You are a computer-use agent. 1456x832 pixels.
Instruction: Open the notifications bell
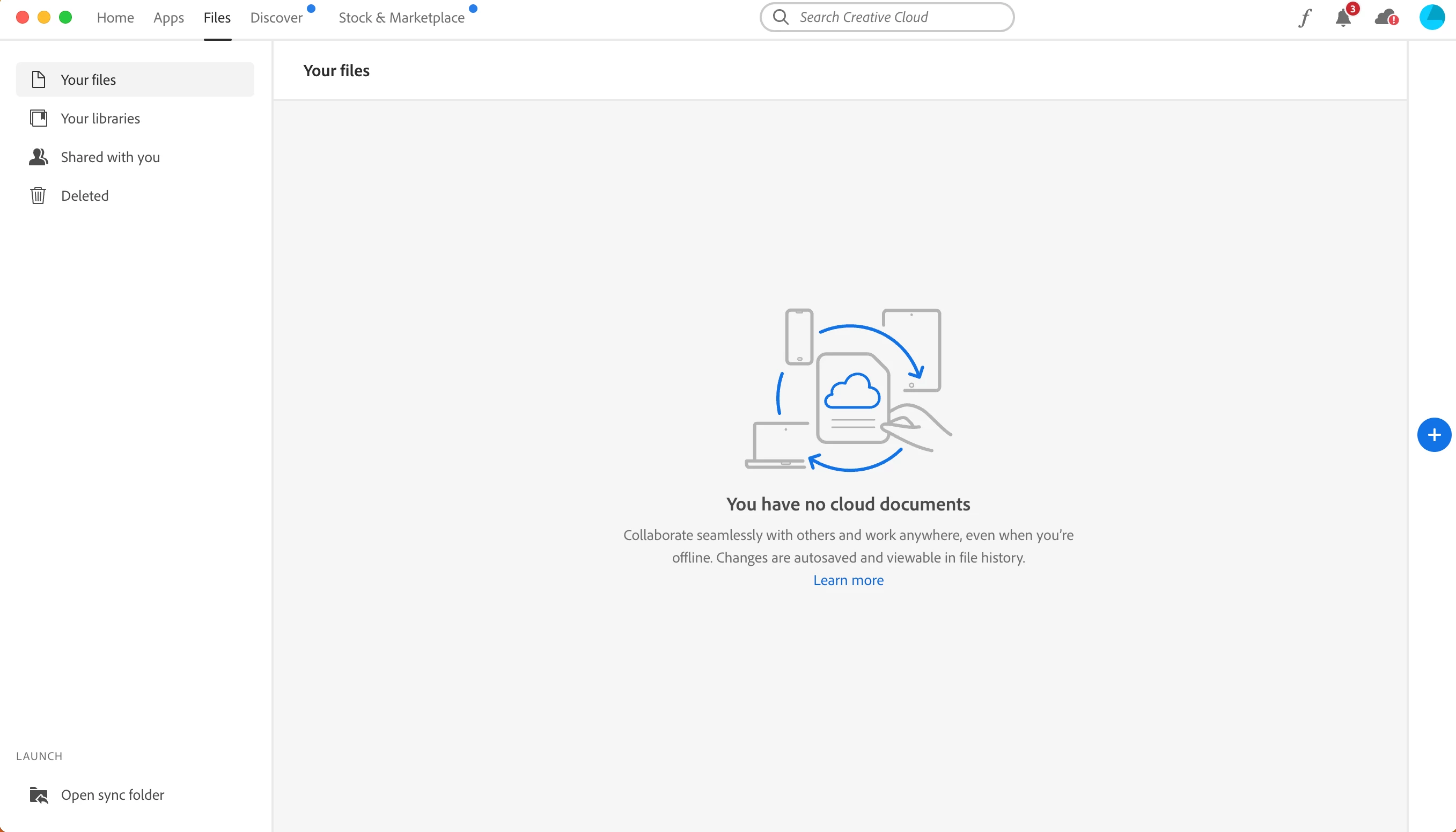[1343, 18]
